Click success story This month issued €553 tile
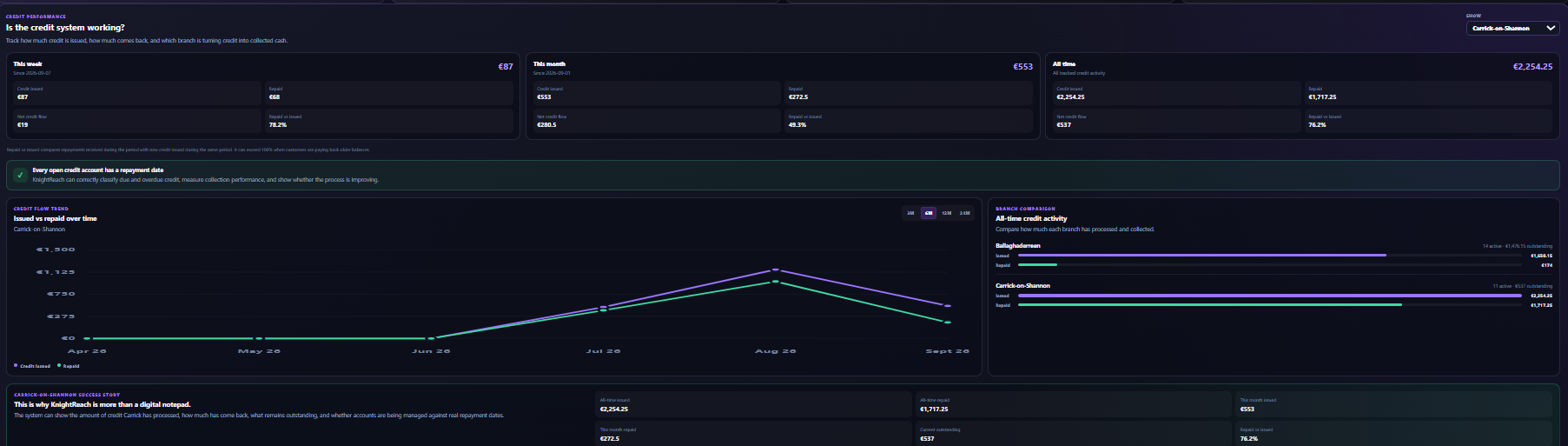The height and width of the screenshot is (446, 1568). click(1393, 404)
